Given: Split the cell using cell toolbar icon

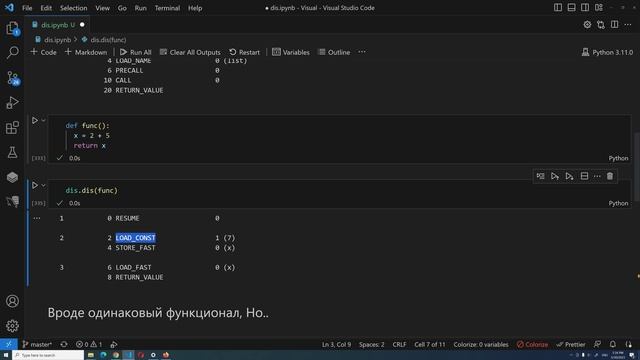Looking at the screenshot, I should tap(584, 176).
